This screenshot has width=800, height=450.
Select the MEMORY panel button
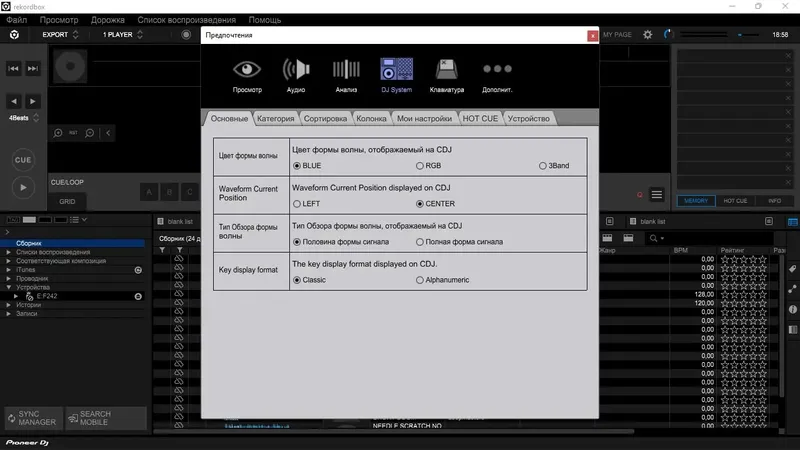pyautogui.click(x=696, y=201)
